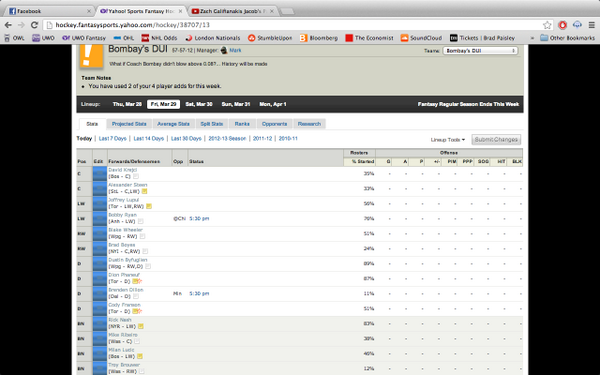The height and width of the screenshot is (375, 600).
Task: Open the Ranks tab
Action: pyautogui.click(x=242, y=124)
